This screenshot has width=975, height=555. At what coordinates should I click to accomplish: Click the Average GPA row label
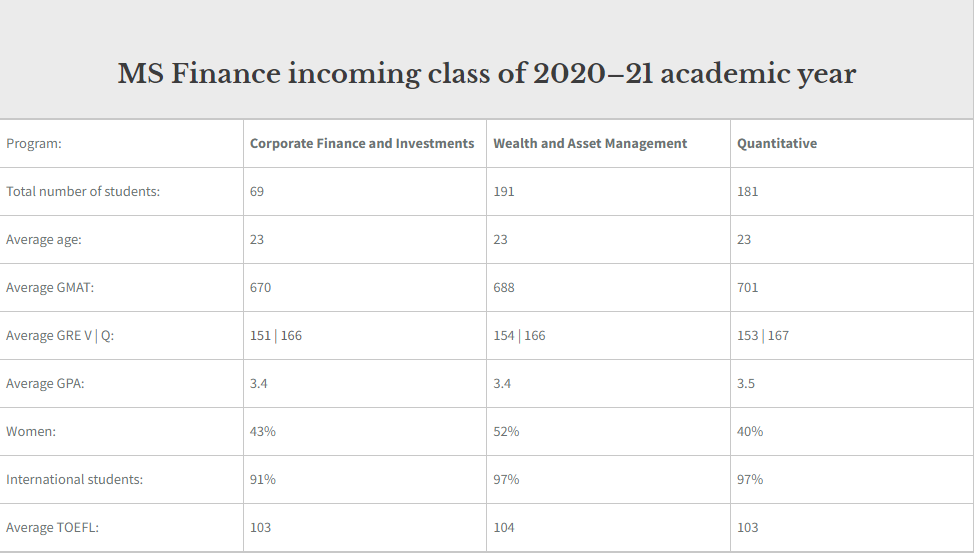tap(45, 384)
